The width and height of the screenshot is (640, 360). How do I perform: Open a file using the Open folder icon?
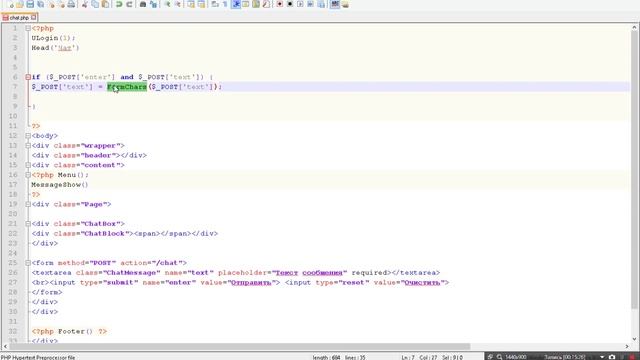[20, 4]
